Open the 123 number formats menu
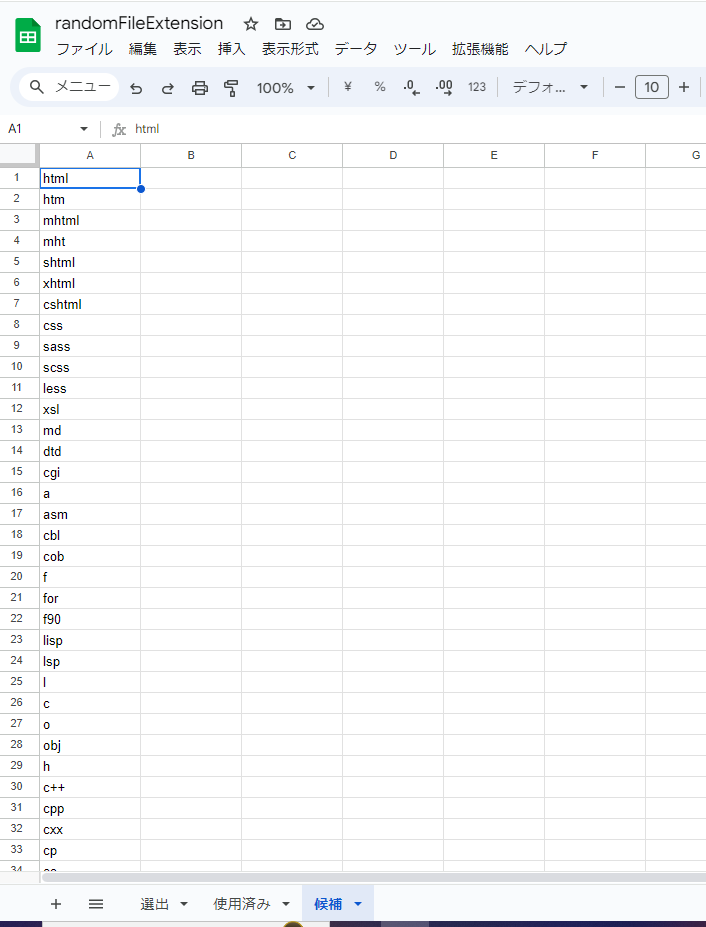Image resolution: width=706 pixels, height=927 pixels. (x=477, y=87)
